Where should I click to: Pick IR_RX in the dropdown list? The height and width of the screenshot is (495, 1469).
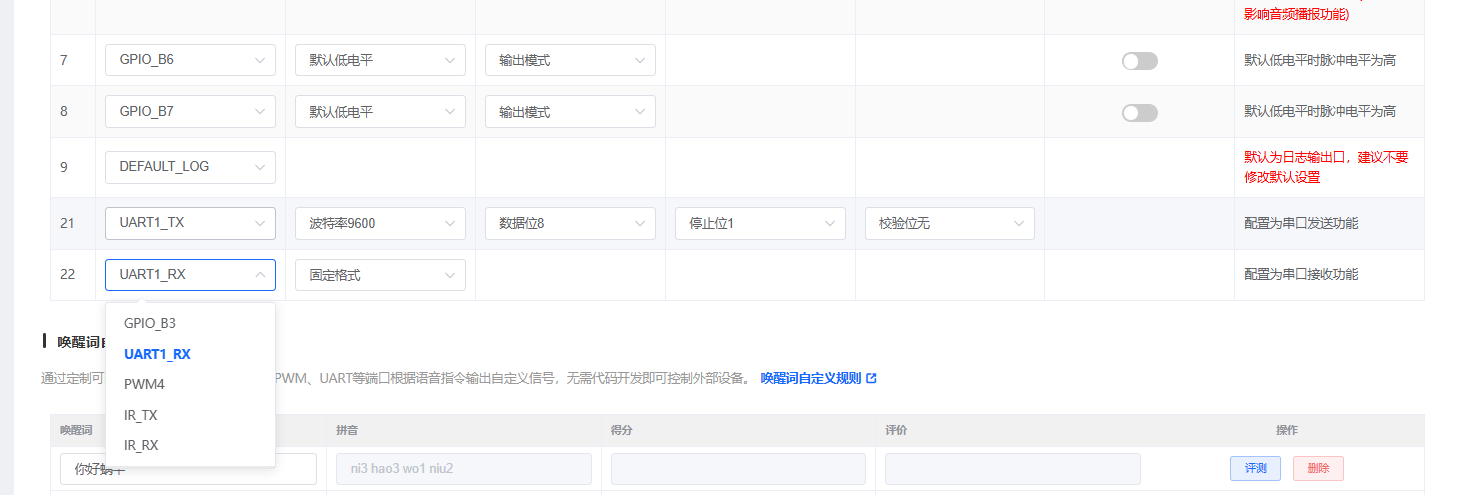[x=190, y=445]
